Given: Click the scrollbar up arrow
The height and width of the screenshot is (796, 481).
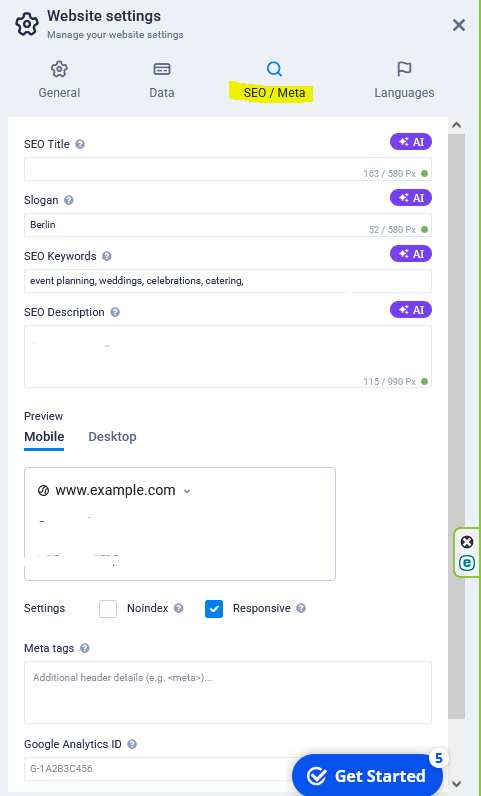Looking at the screenshot, I should pyautogui.click(x=456, y=125).
